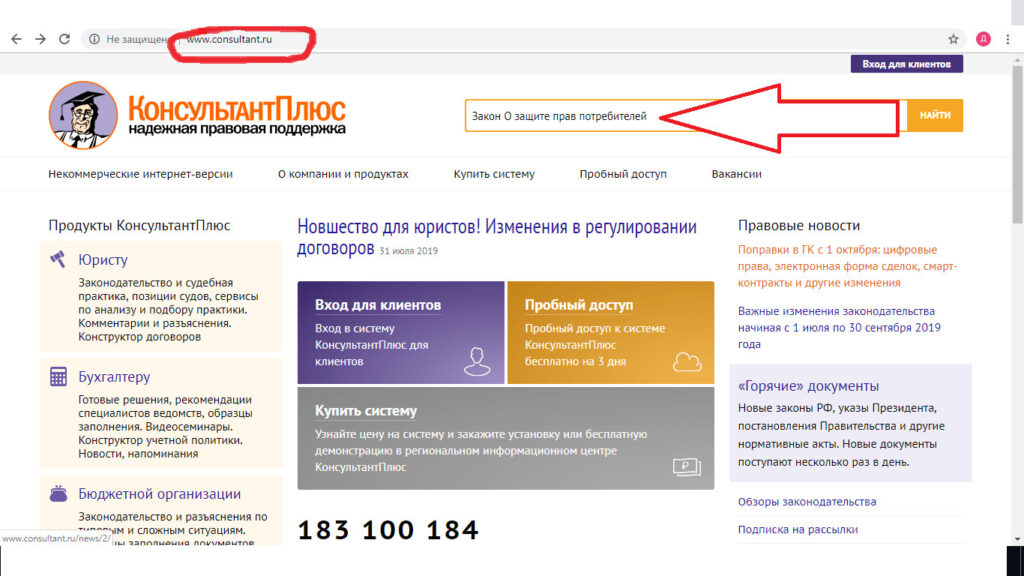Open Обзоры законодательства link
Viewport: 1024px width, 576px height.
pyautogui.click(x=807, y=502)
